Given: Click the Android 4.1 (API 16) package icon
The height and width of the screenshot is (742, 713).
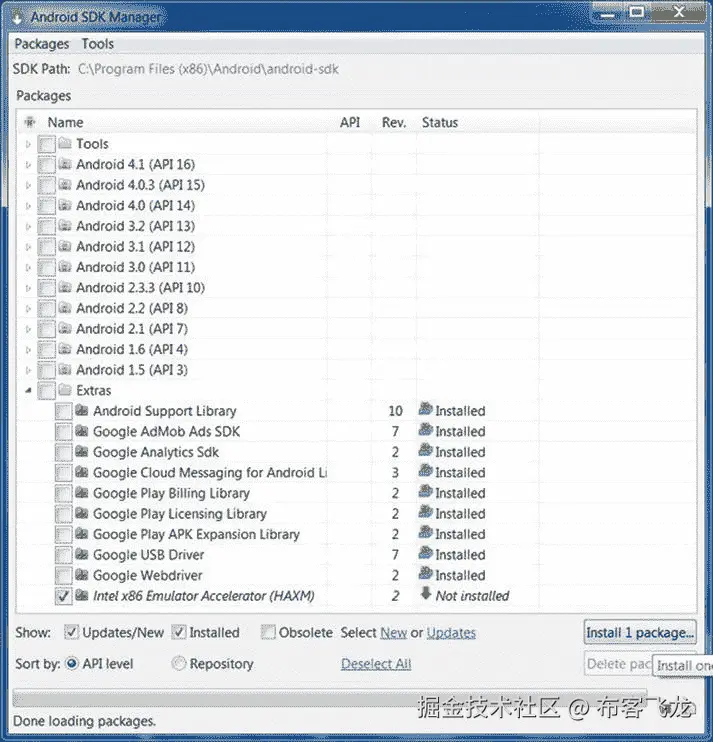Looking at the screenshot, I should pos(65,164).
